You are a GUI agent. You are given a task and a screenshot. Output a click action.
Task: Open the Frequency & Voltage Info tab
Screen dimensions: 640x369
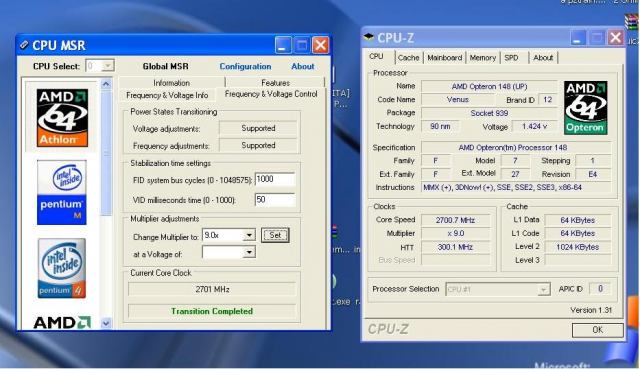coord(167,95)
